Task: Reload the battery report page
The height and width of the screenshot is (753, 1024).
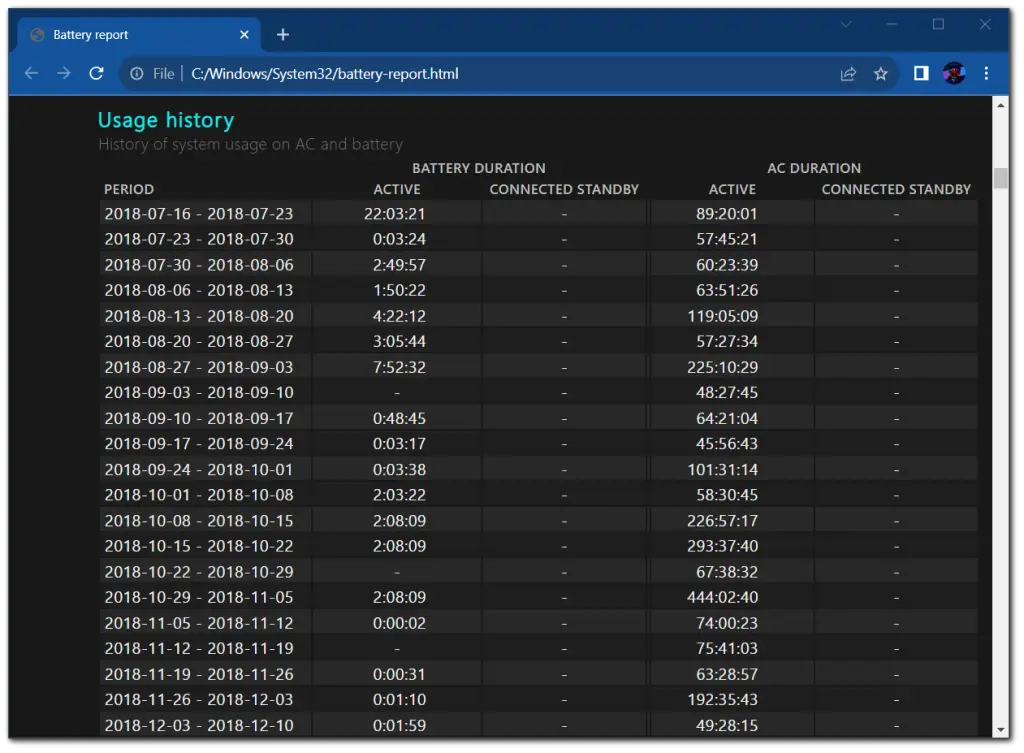Action: (x=97, y=73)
